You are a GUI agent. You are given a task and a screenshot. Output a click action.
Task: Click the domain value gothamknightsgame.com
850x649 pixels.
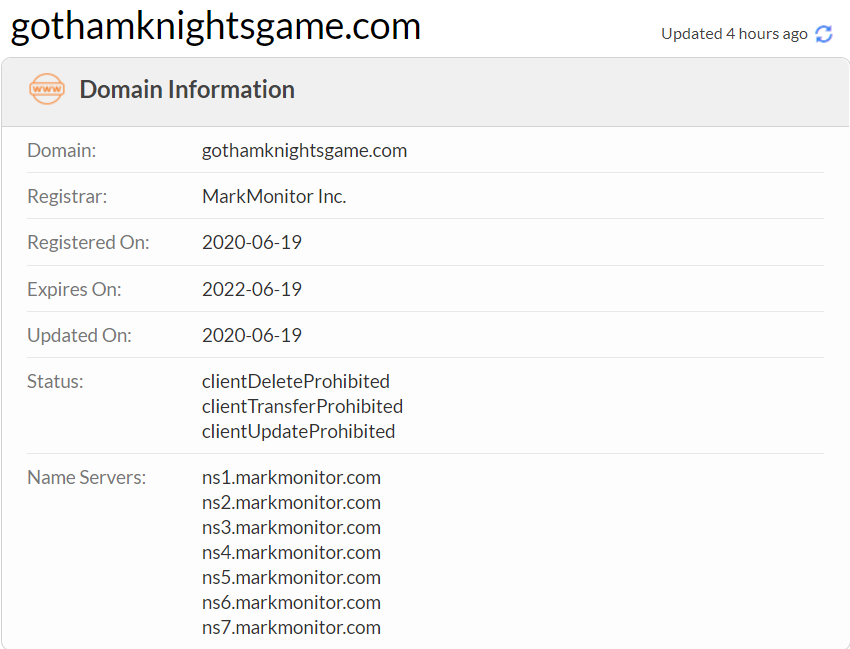click(304, 151)
